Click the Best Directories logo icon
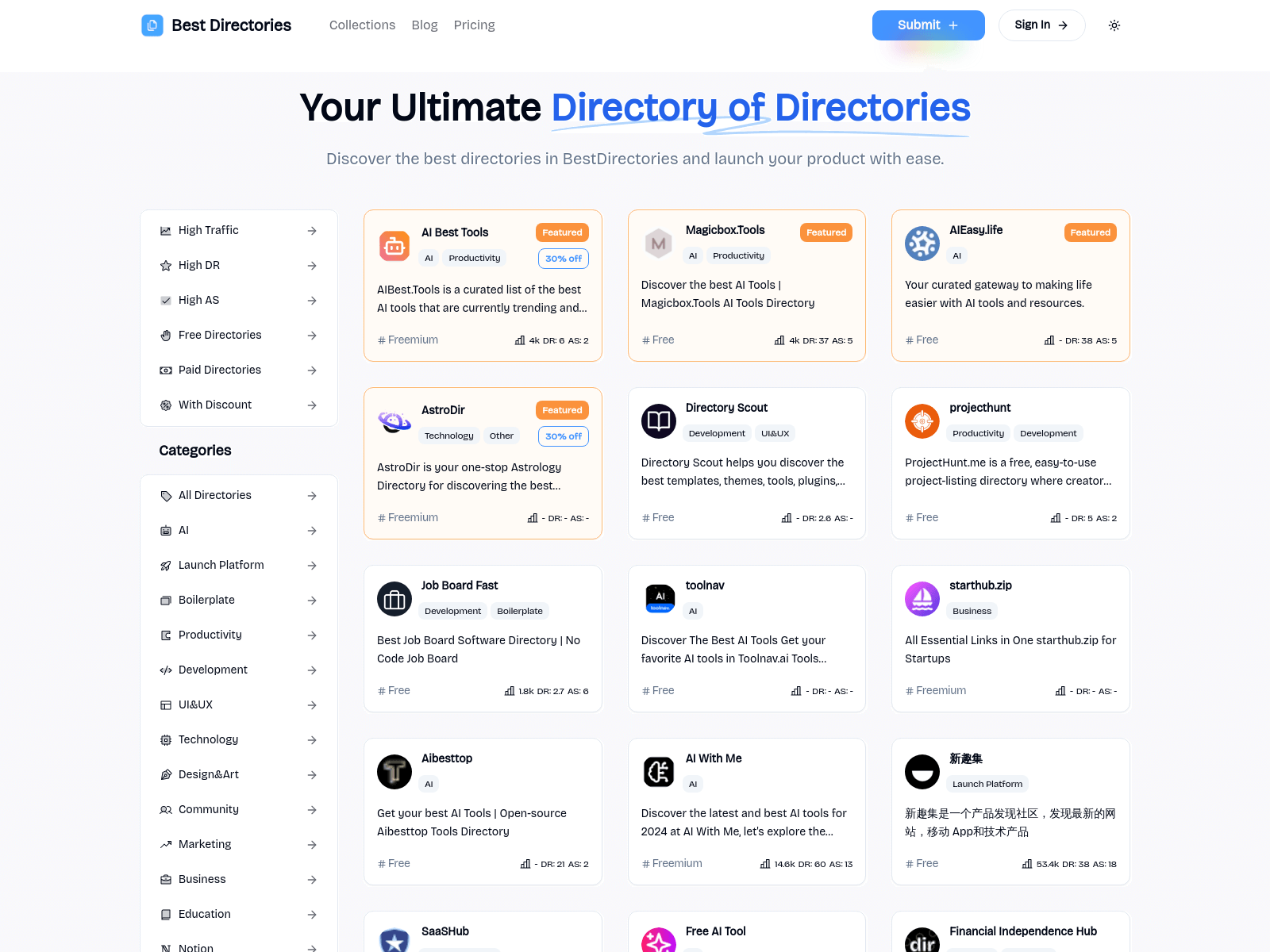The image size is (1270, 952). 152,25
